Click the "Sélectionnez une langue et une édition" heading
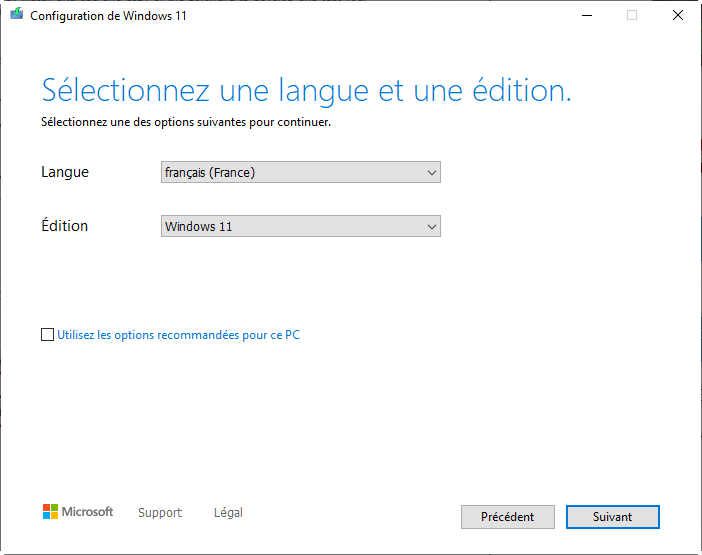This screenshot has width=702, height=555. [306, 91]
